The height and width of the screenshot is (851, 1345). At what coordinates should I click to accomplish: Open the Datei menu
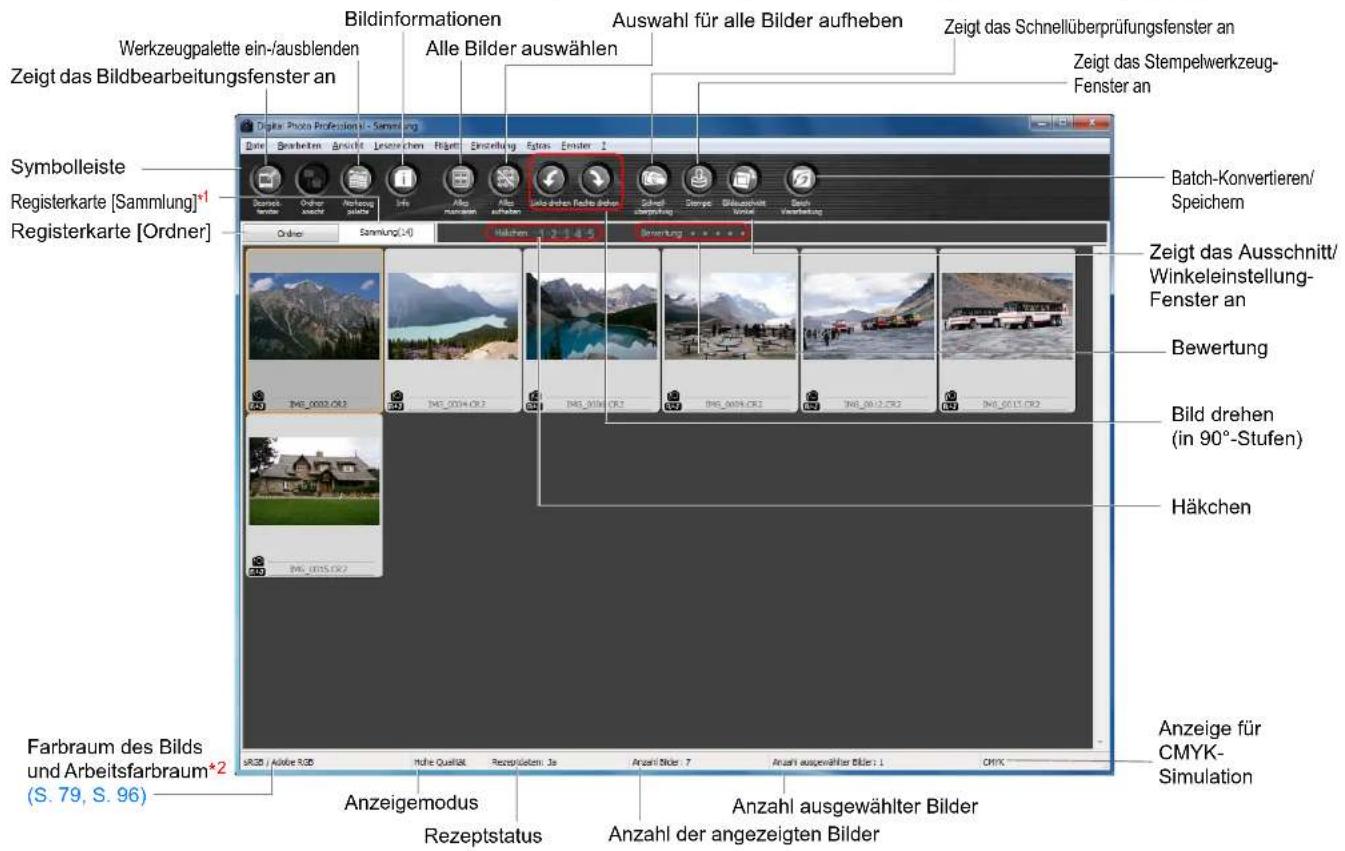click(x=255, y=145)
